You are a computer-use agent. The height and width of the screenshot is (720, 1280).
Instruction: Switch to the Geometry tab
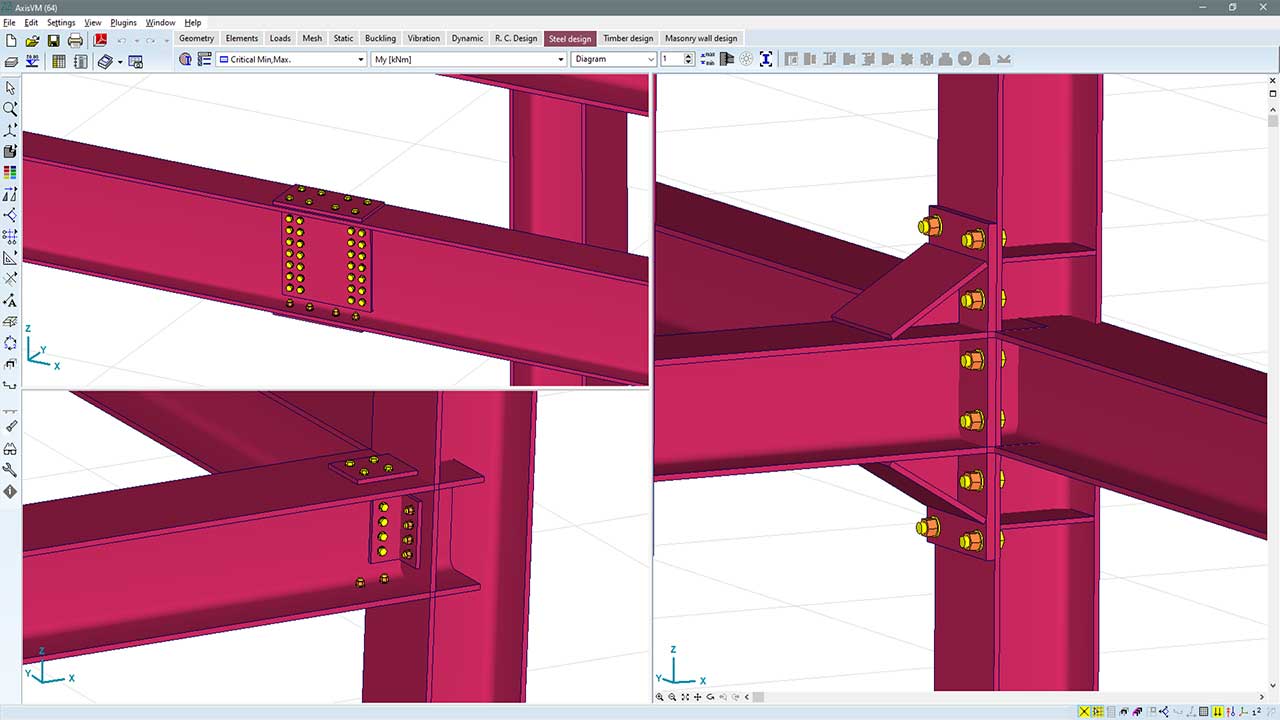197,38
